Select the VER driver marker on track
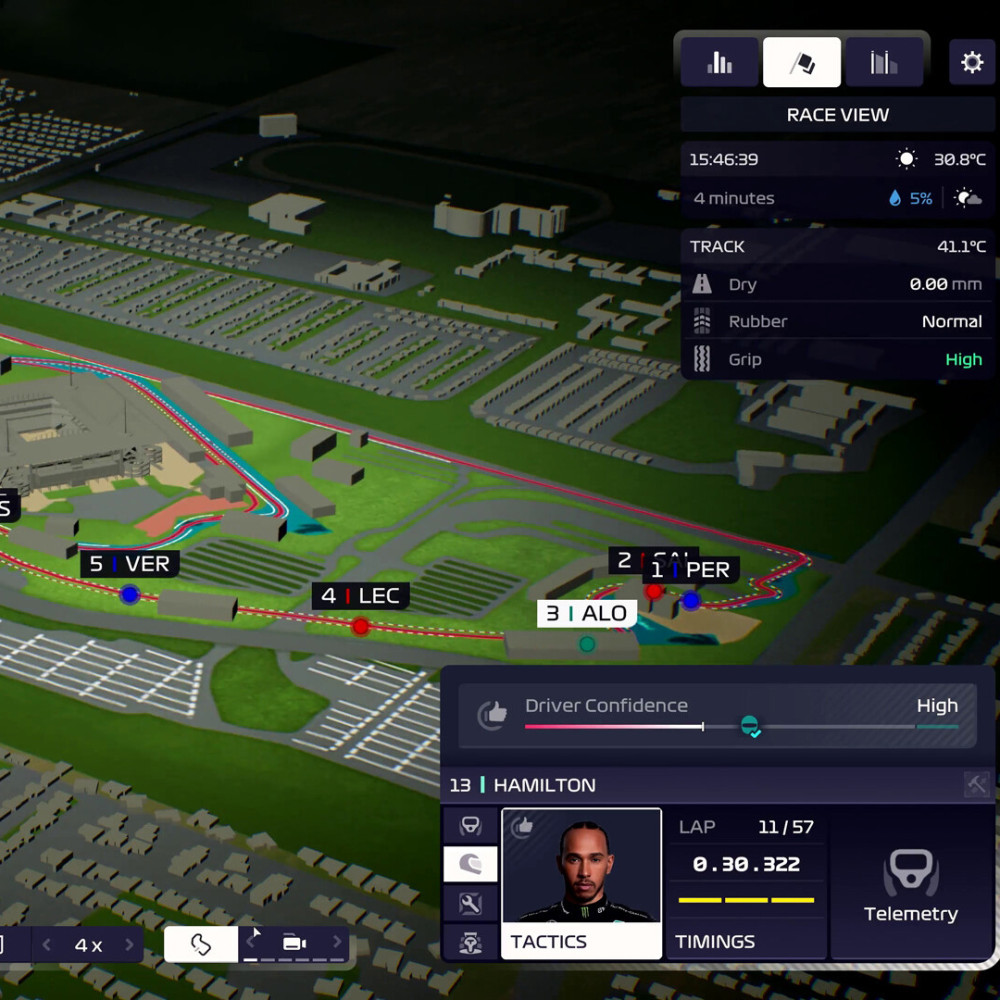The width and height of the screenshot is (1000, 1000). pos(129,594)
